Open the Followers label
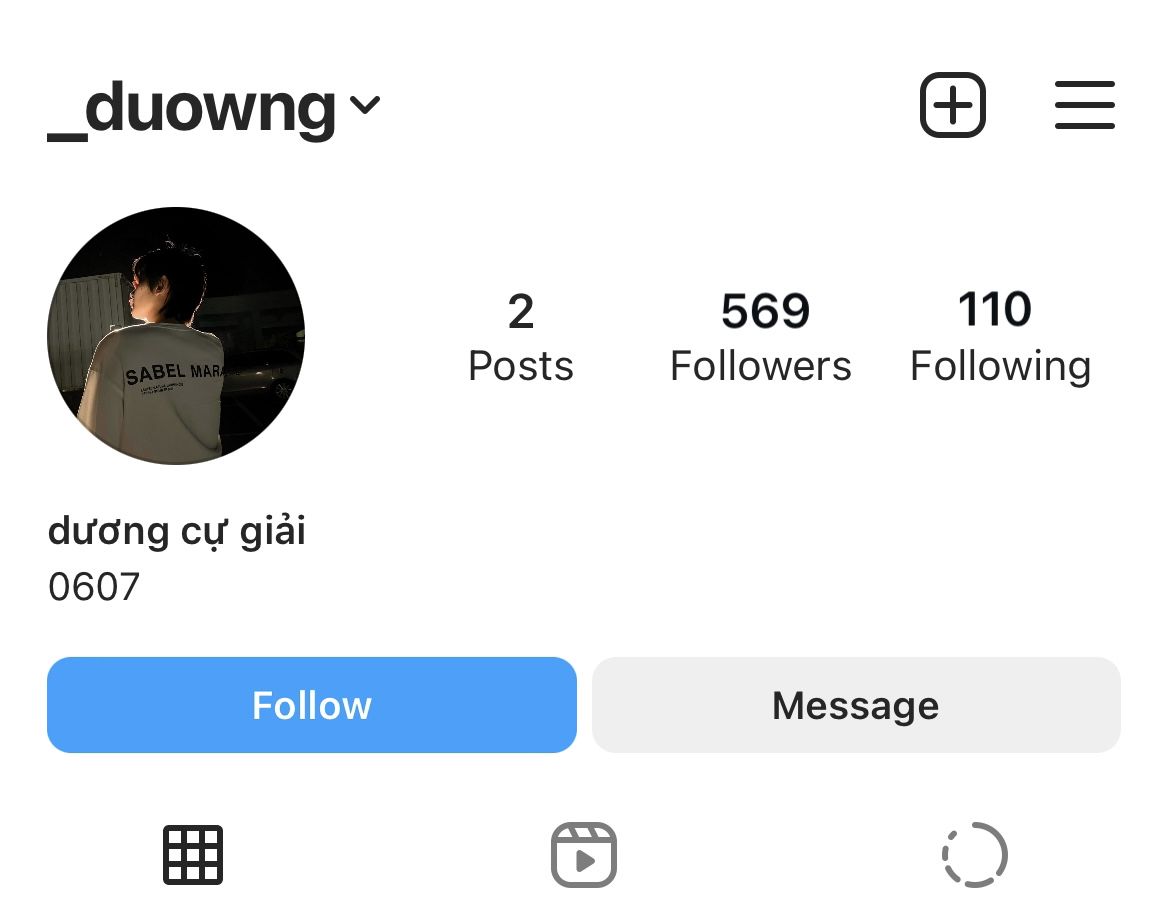Viewport: 1169px width, 907px height. [x=760, y=366]
